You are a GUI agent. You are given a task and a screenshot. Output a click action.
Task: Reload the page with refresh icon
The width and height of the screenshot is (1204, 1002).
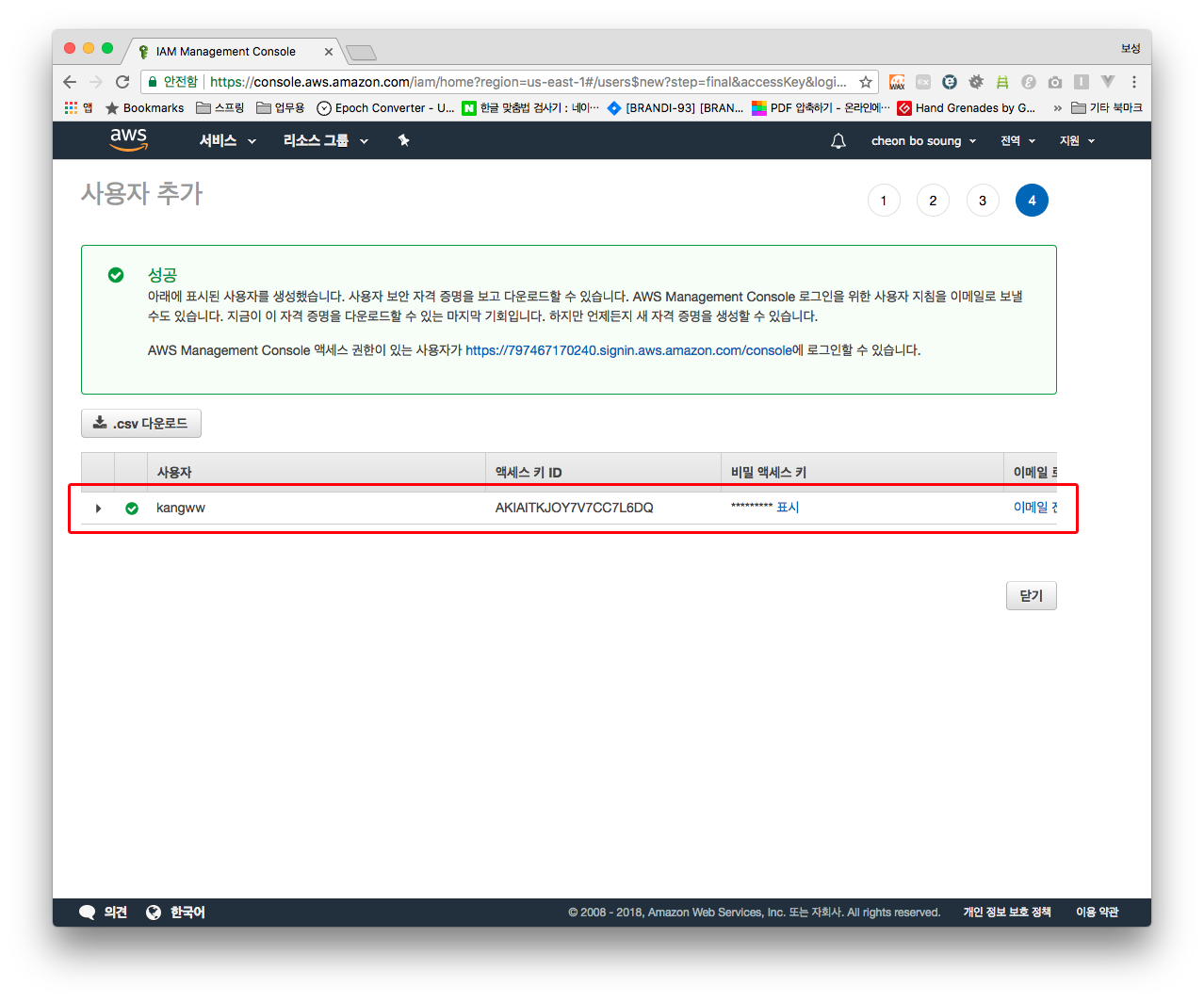point(122,82)
